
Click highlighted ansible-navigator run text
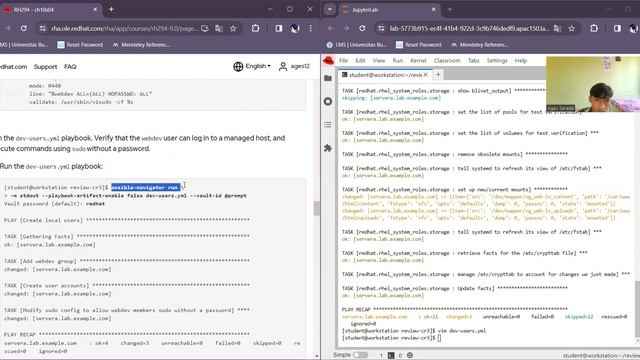(145, 187)
